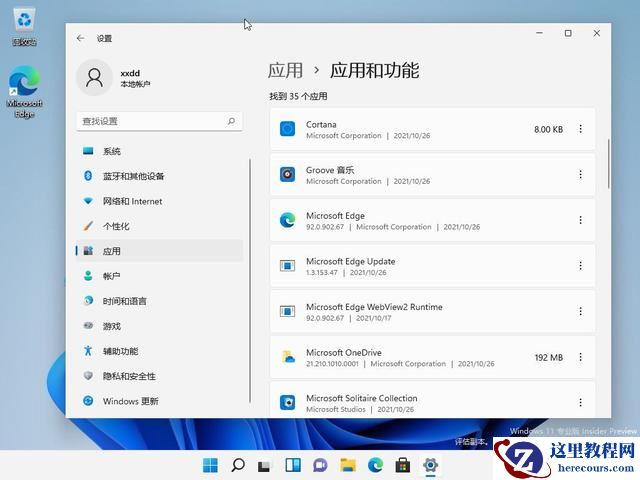Click the 游戏 controller icon

click(88, 326)
